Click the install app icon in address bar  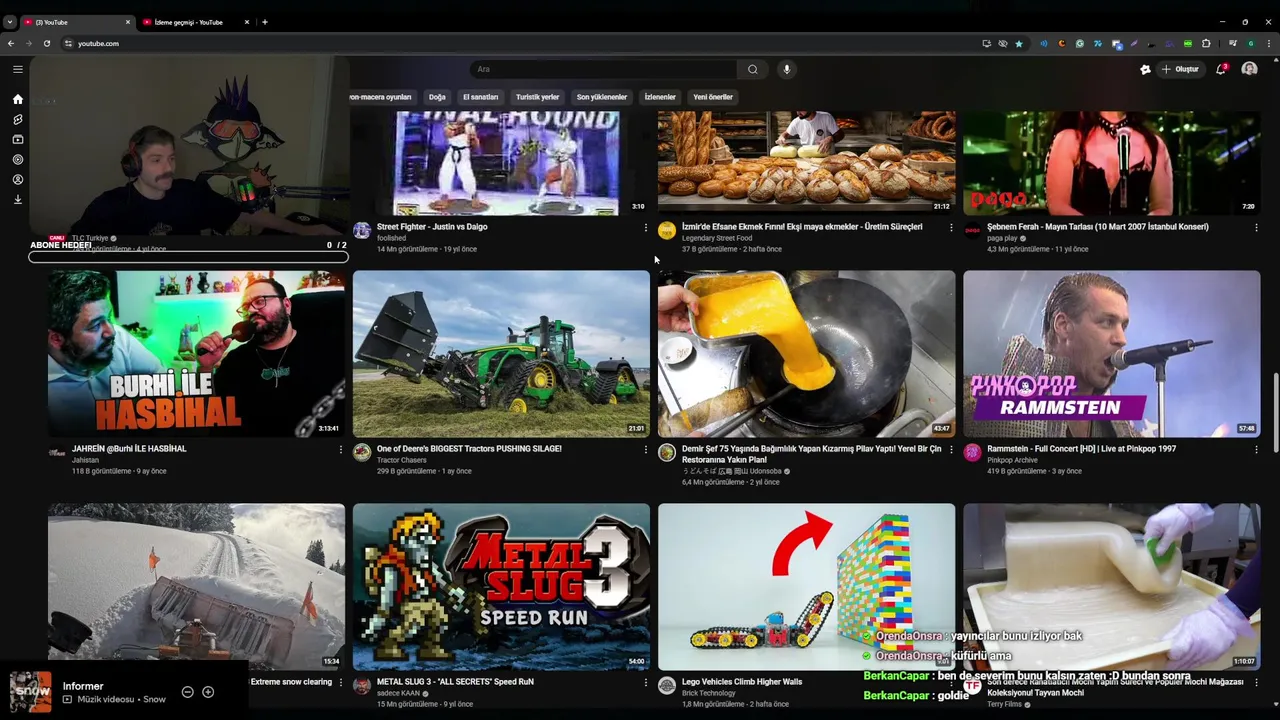pos(986,43)
